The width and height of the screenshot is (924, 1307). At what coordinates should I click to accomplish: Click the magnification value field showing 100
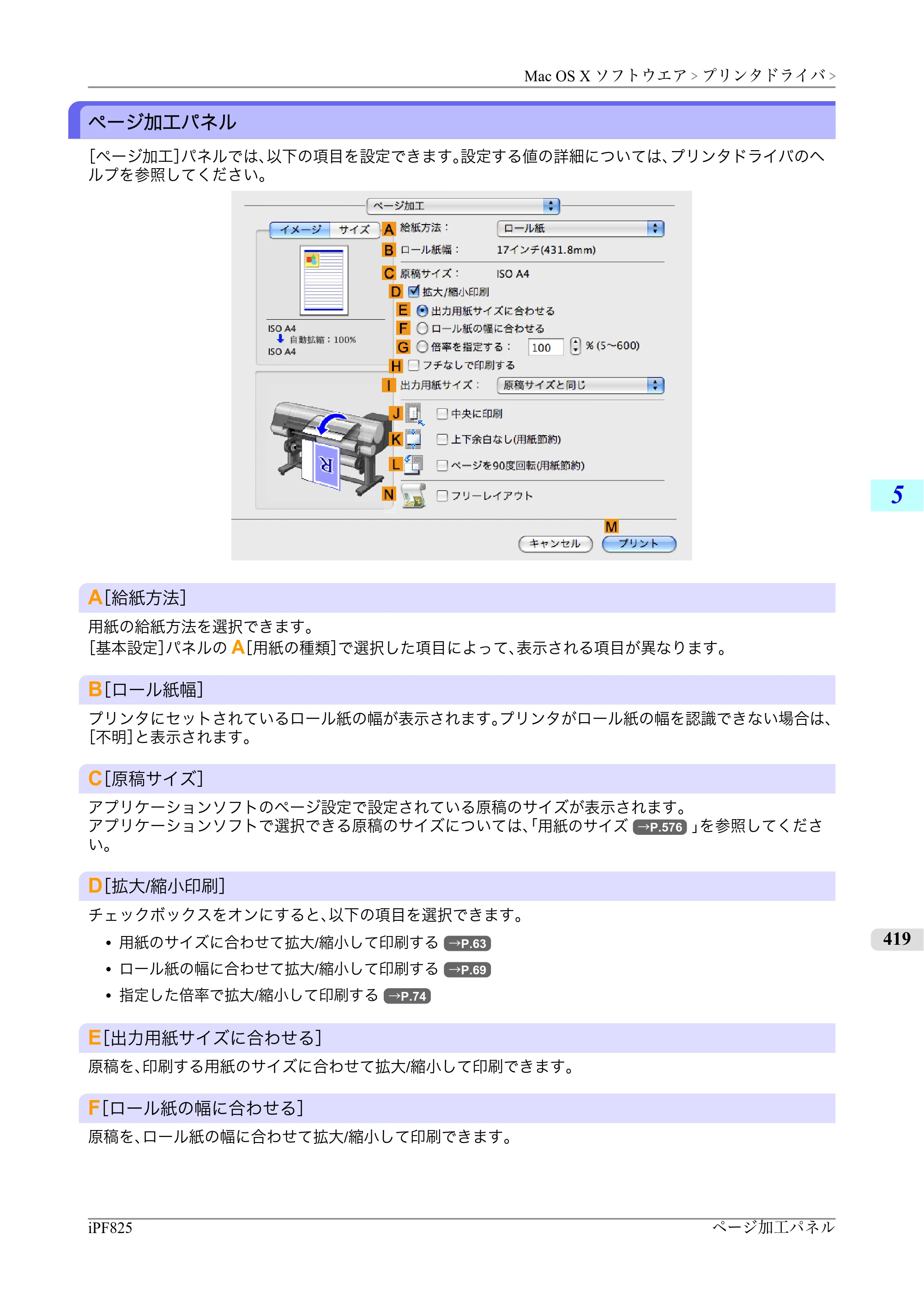point(546,347)
